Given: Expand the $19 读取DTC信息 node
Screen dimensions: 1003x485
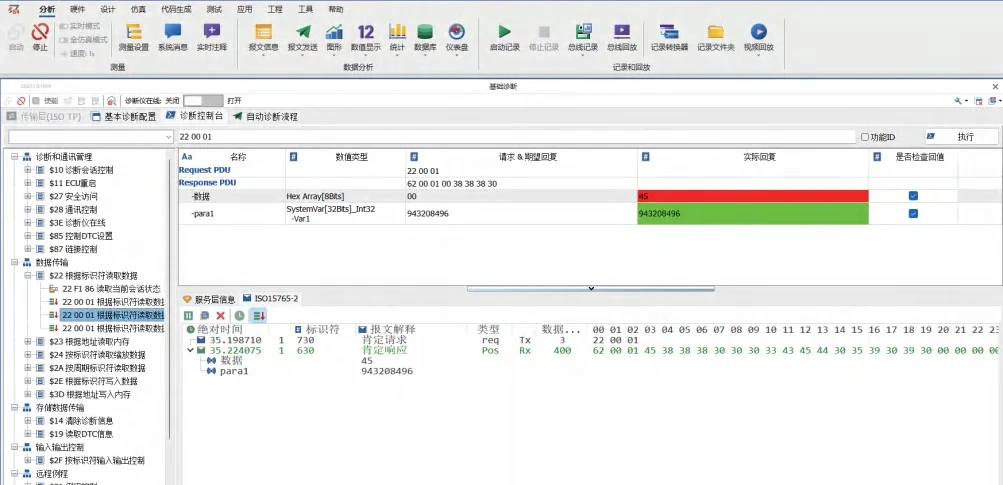Looking at the screenshot, I should [x=28, y=434].
